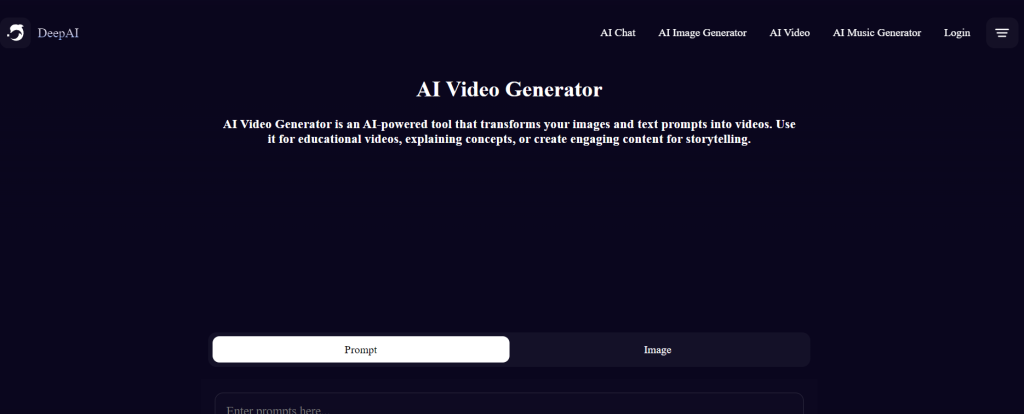Click the blank area below the description
1024x414 pixels.
(509, 240)
